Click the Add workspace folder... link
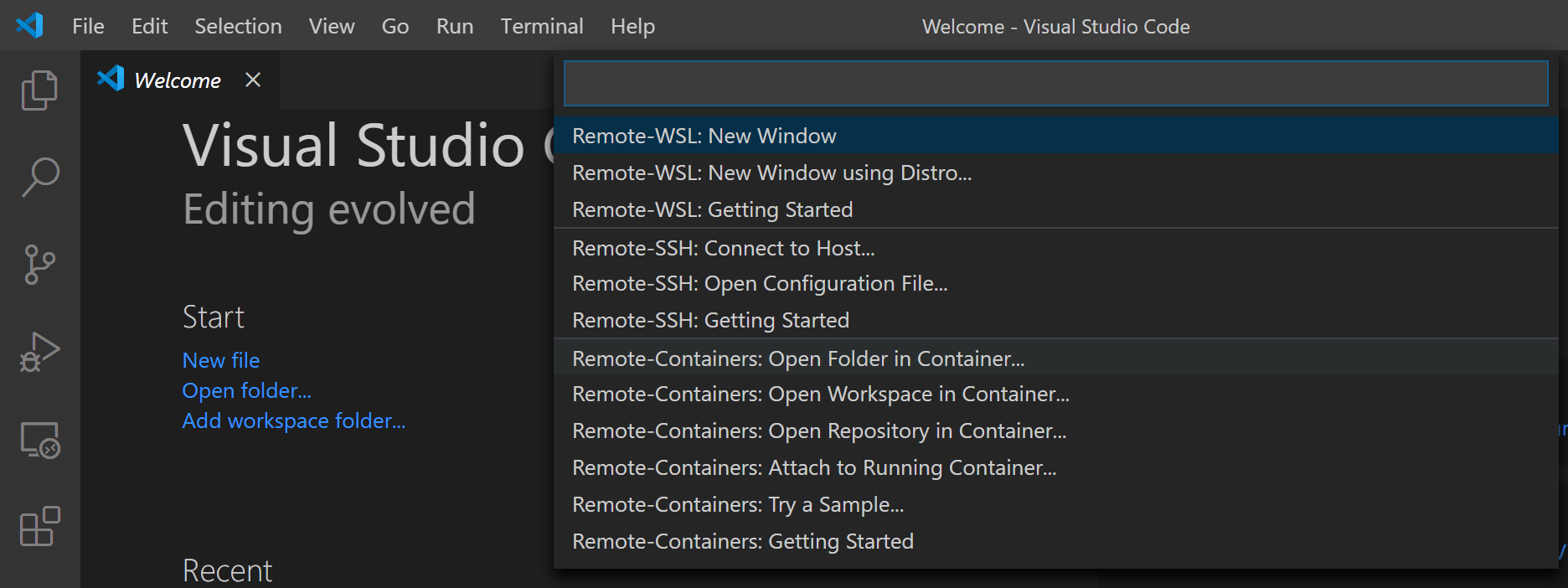Screen dimensions: 1568x588 (x=294, y=420)
